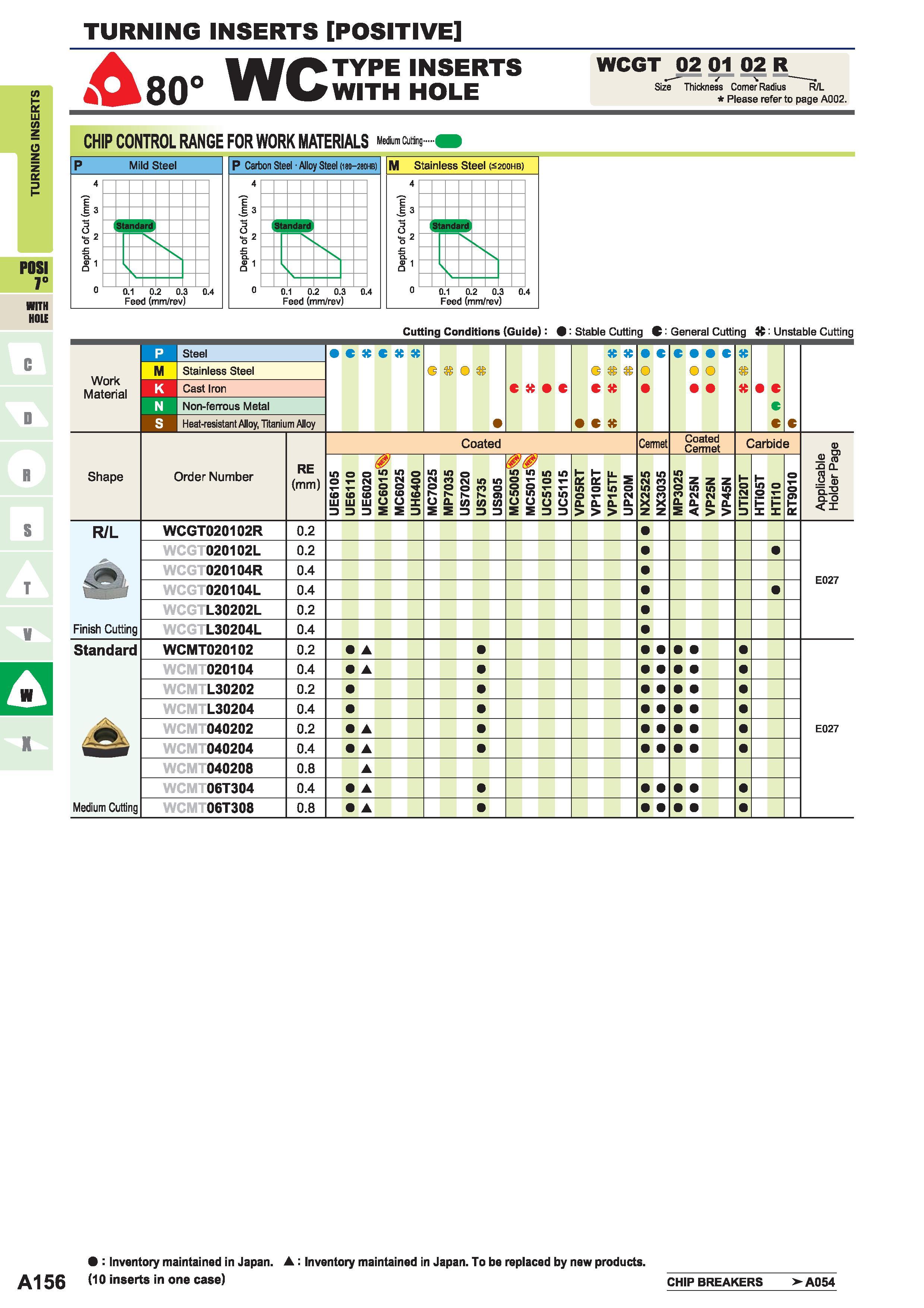Open the TURNING INSERTS side tab
The width and height of the screenshot is (924, 1308).
pyautogui.click(x=35, y=169)
